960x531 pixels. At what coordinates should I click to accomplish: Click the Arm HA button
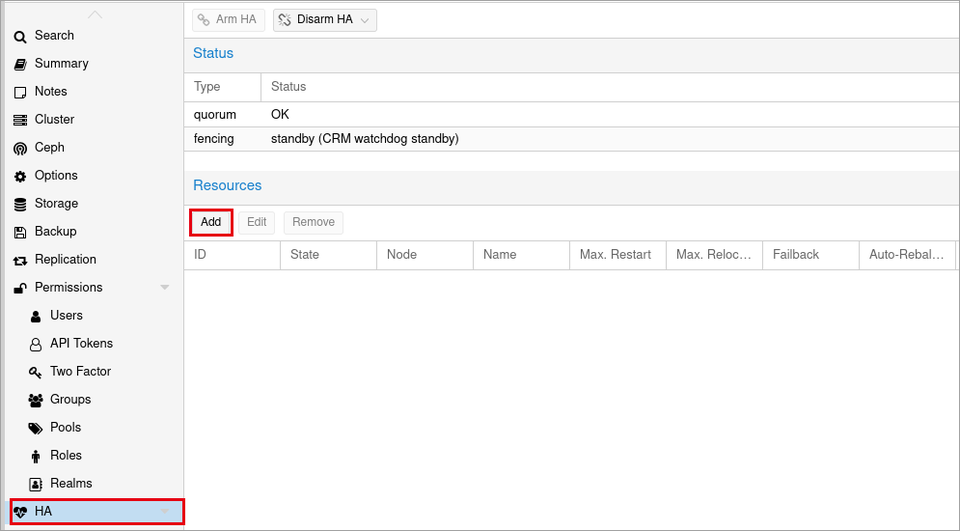(228, 20)
